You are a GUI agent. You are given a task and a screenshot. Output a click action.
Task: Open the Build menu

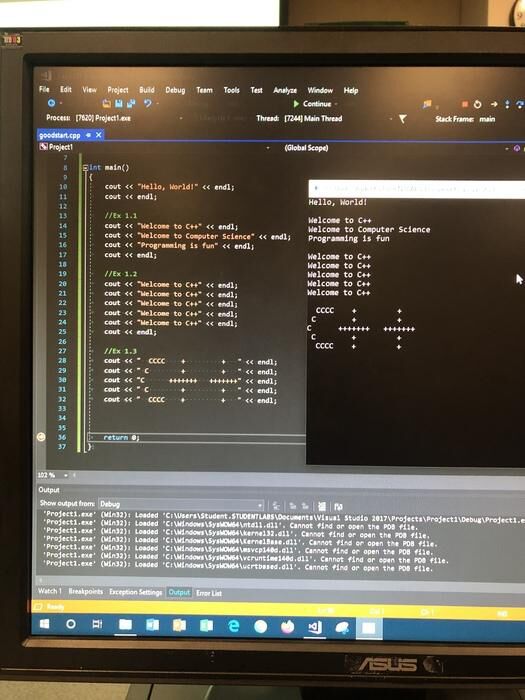pyautogui.click(x=147, y=90)
